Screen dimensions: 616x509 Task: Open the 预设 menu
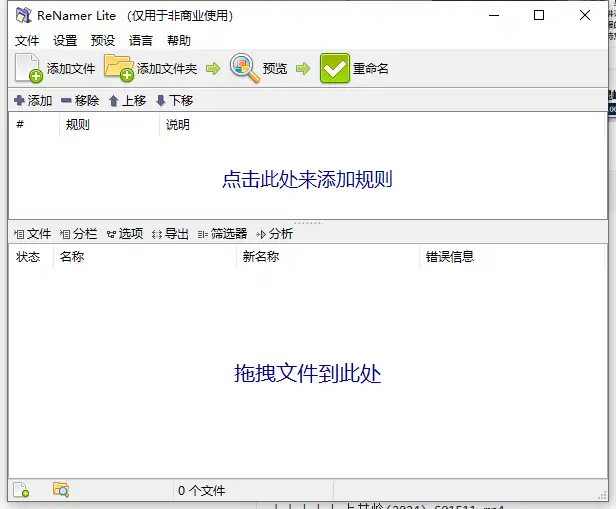103,40
